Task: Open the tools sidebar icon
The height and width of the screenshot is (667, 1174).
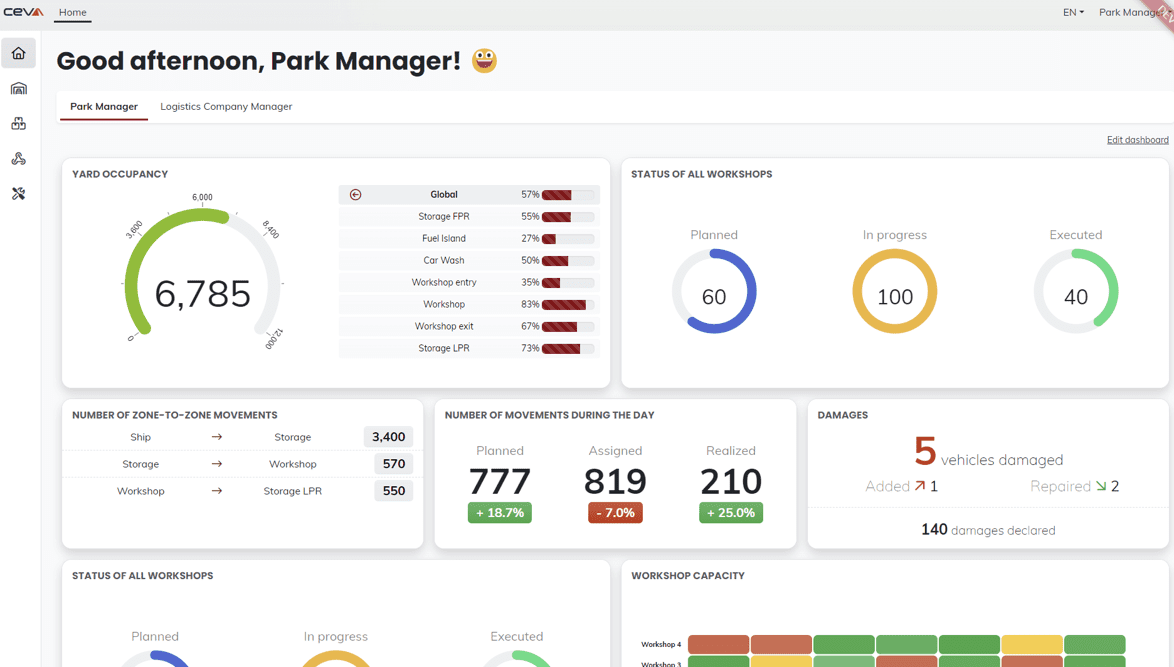Action: (19, 194)
